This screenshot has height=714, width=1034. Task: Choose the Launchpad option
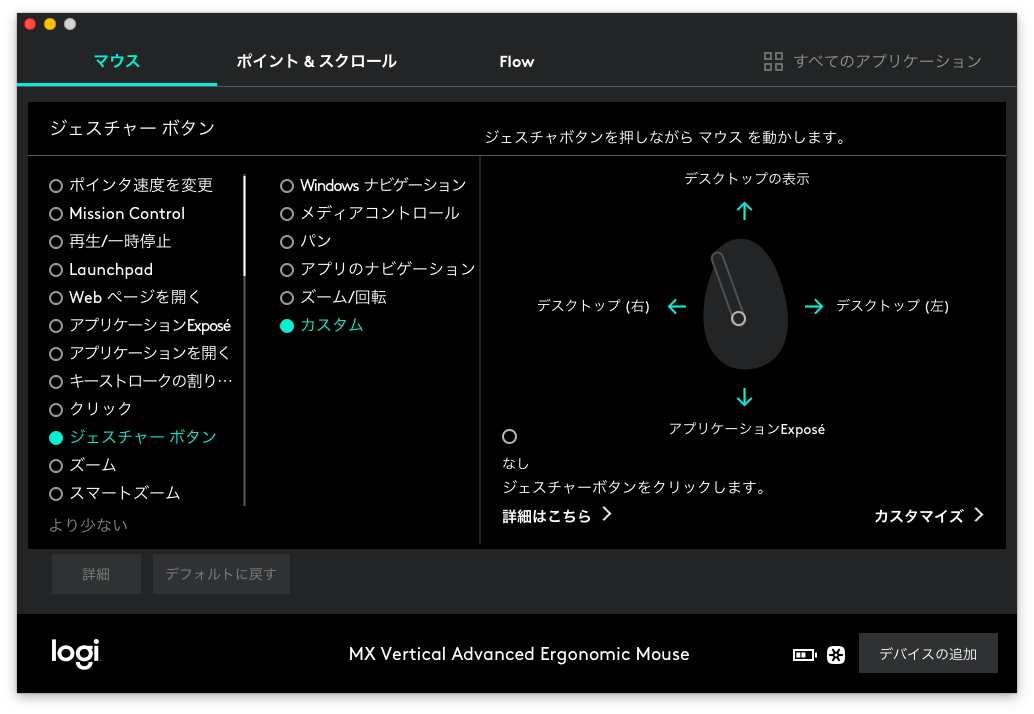click(101, 270)
